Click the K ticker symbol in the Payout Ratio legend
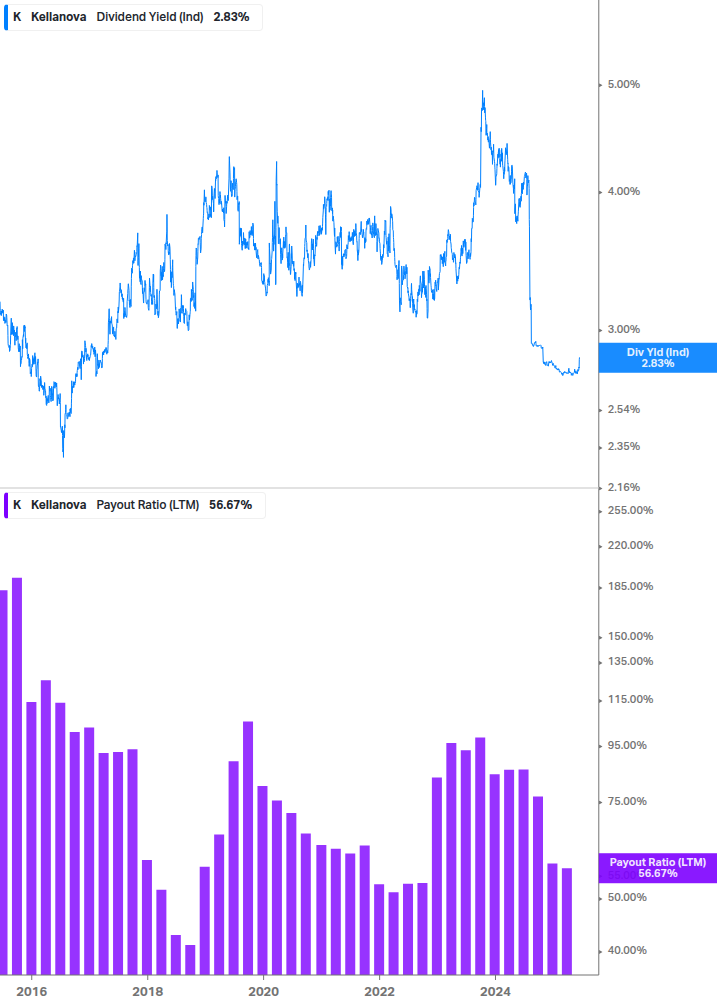 pyautogui.click(x=17, y=505)
